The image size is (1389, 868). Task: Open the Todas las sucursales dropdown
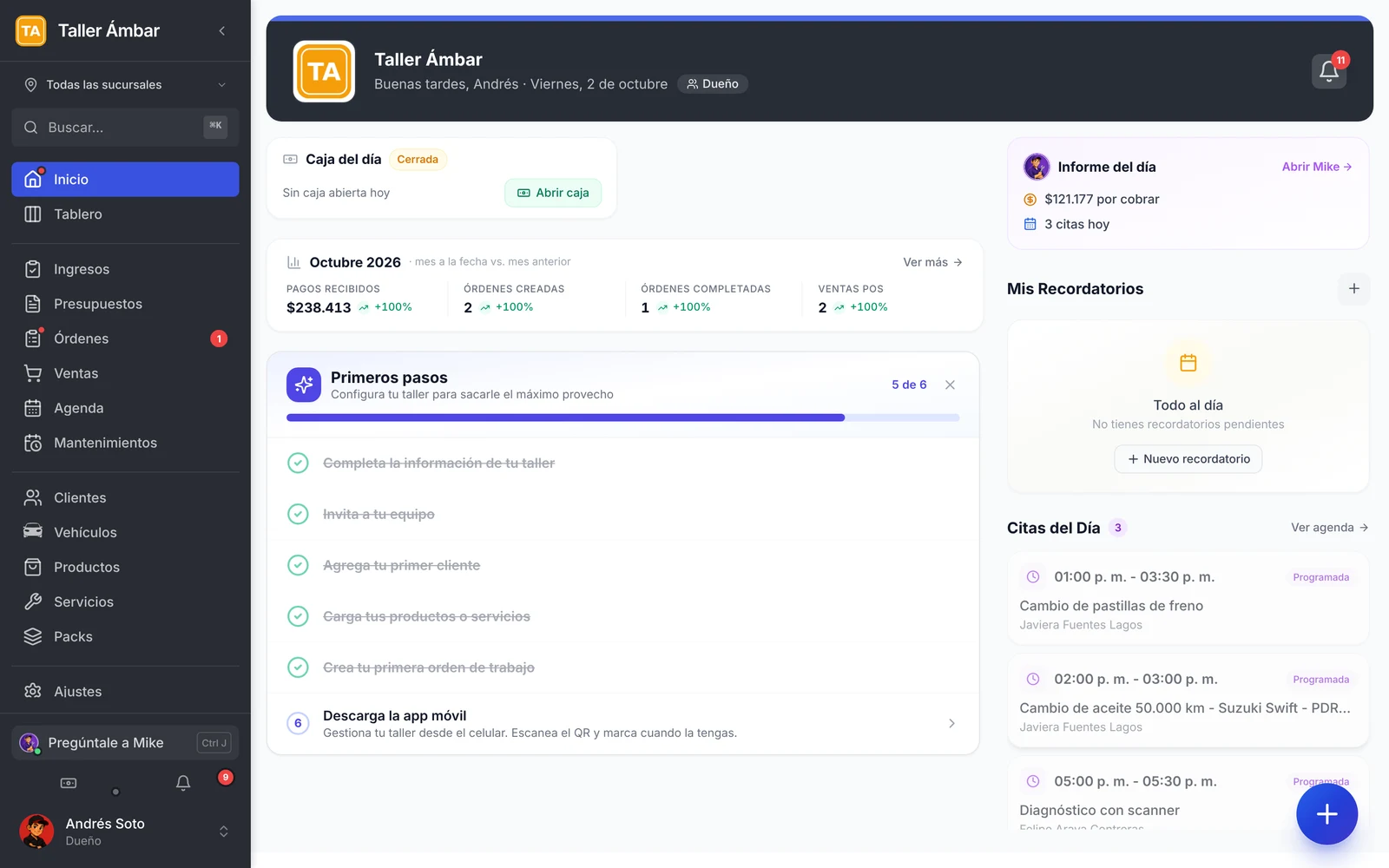[126, 85]
